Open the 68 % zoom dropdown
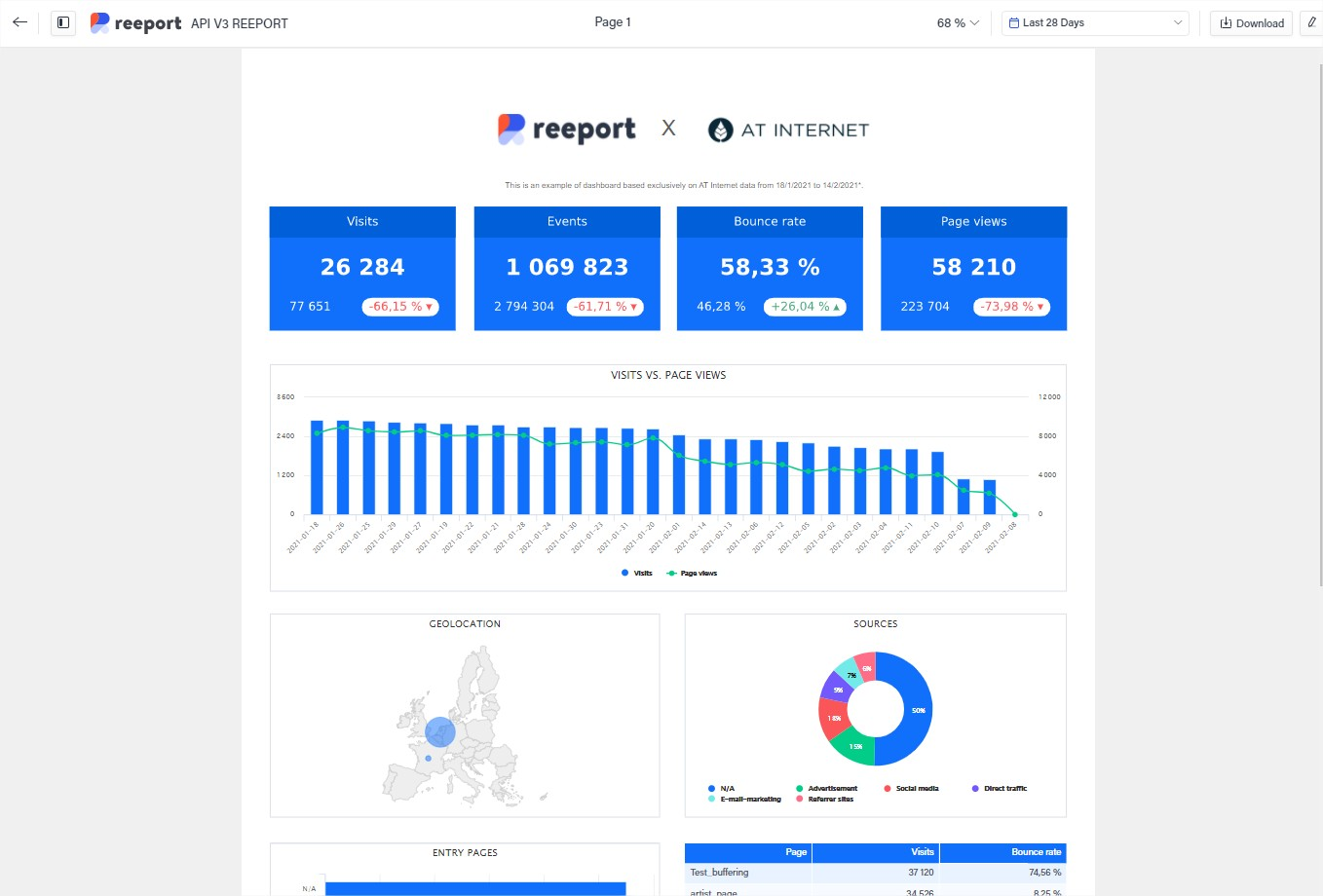Image resolution: width=1323 pixels, height=896 pixels. pyautogui.click(x=958, y=23)
